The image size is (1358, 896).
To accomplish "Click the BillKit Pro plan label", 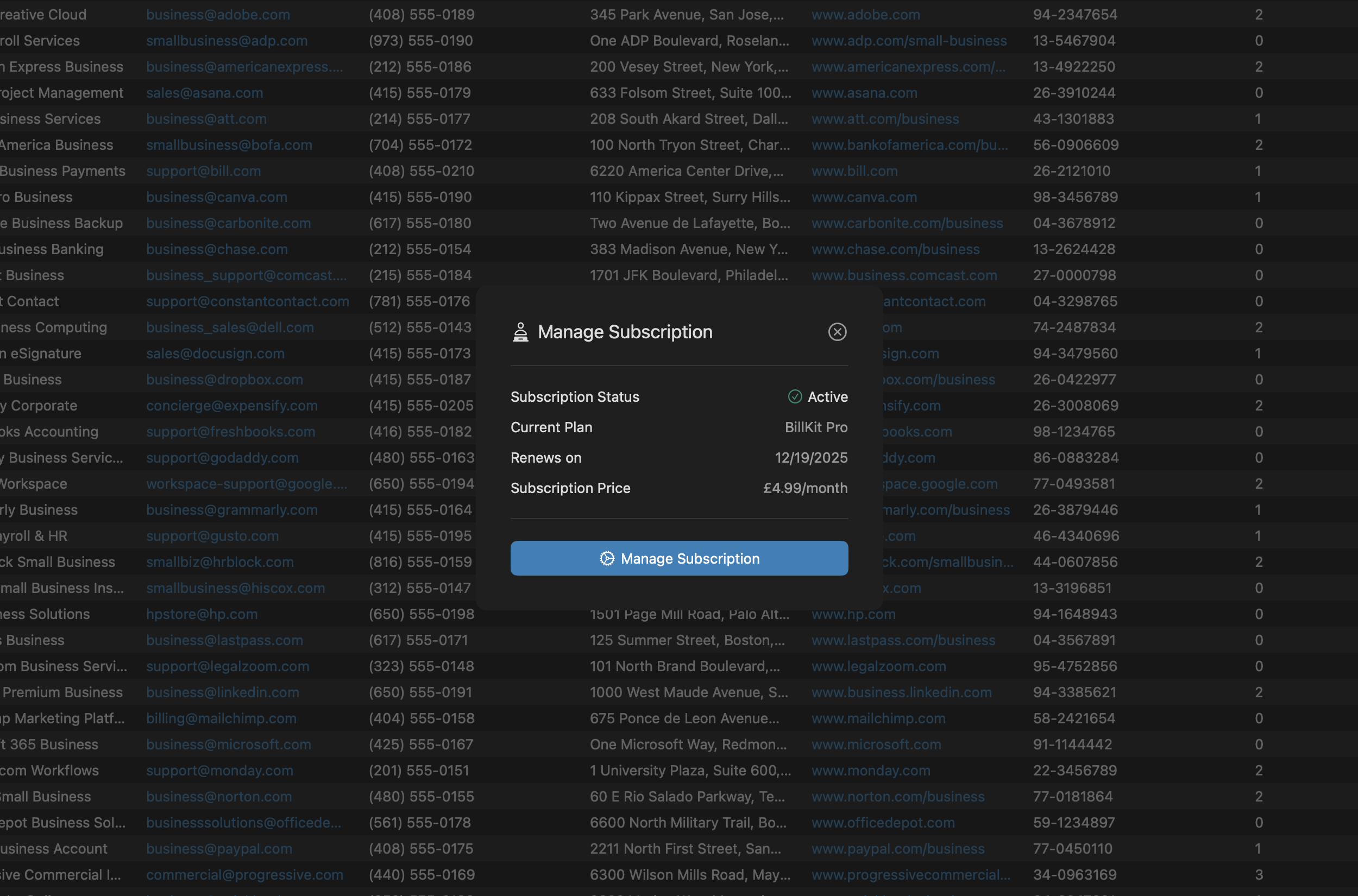I will (815, 427).
